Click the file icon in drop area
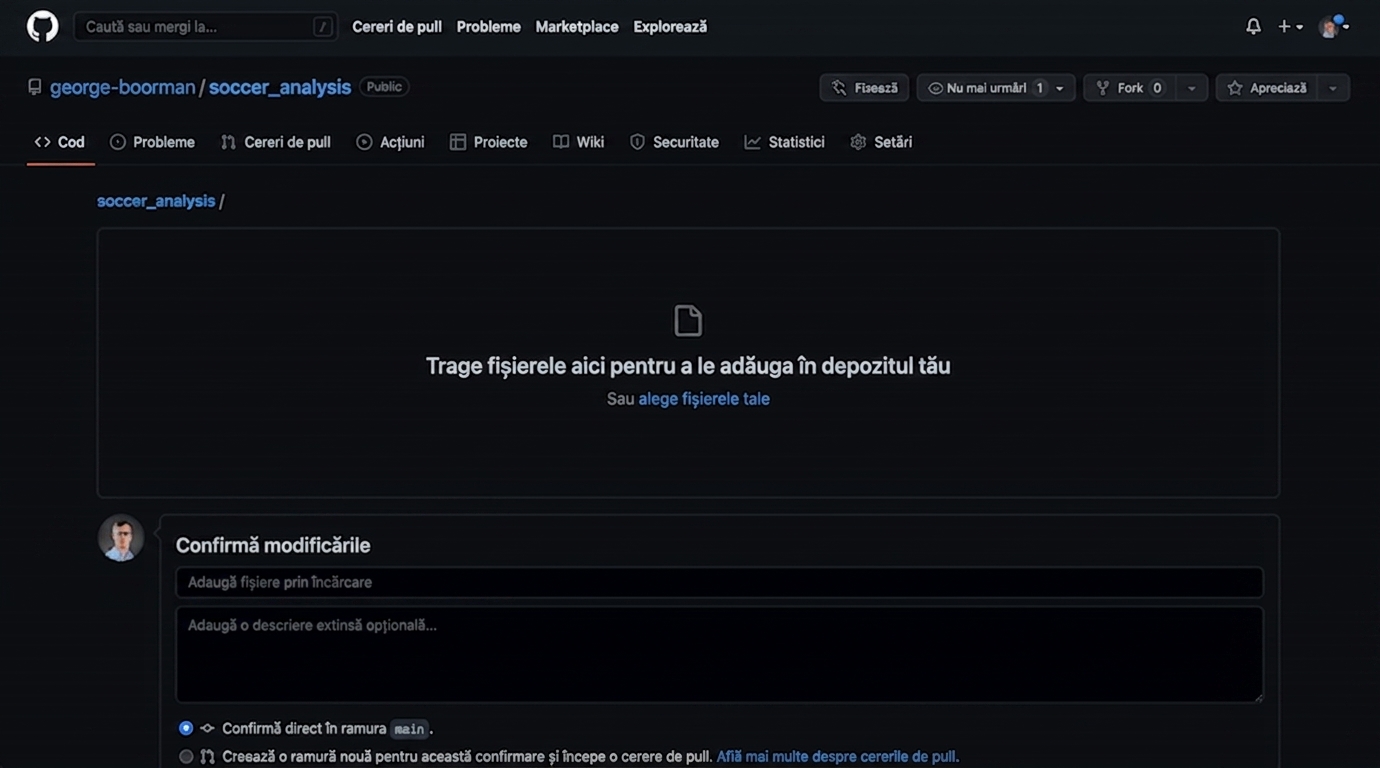 pos(688,321)
